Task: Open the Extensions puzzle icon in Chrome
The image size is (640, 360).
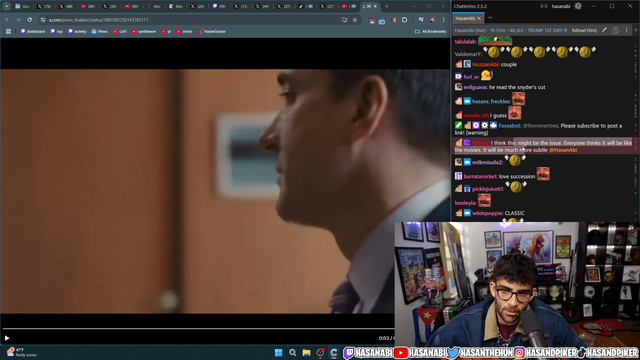Action: tap(404, 20)
